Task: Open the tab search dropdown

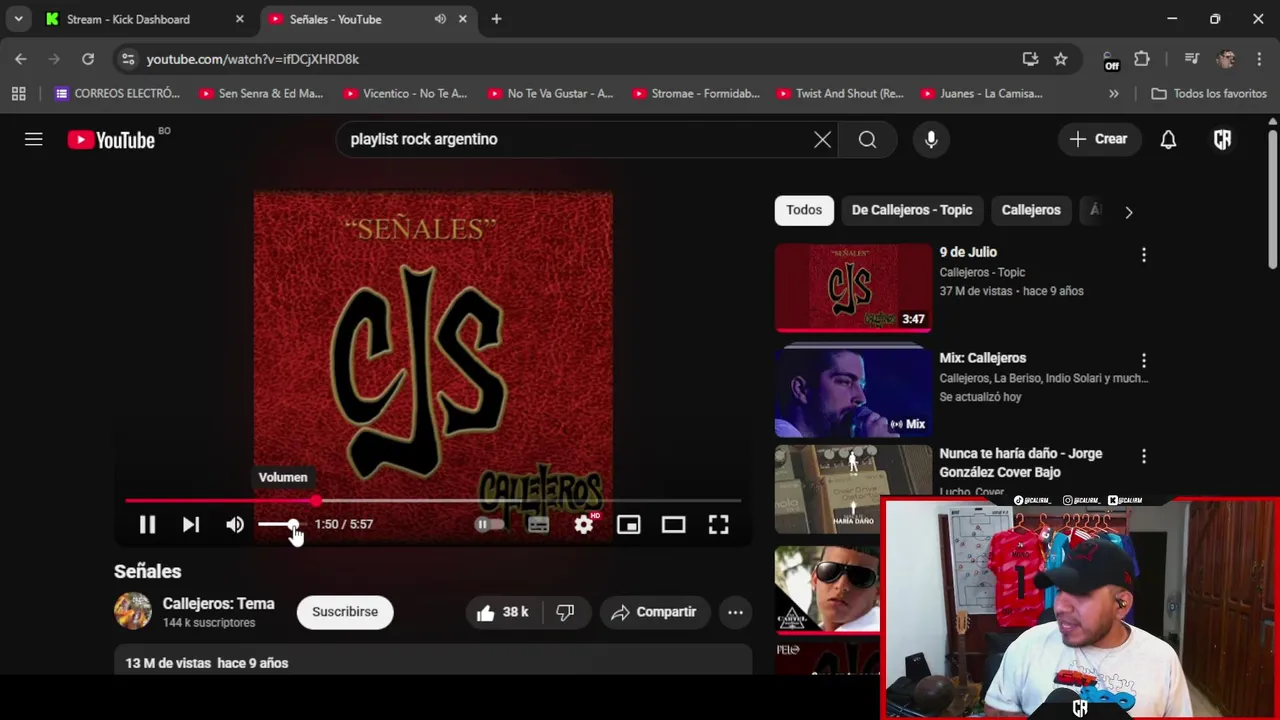Action: [x=18, y=19]
